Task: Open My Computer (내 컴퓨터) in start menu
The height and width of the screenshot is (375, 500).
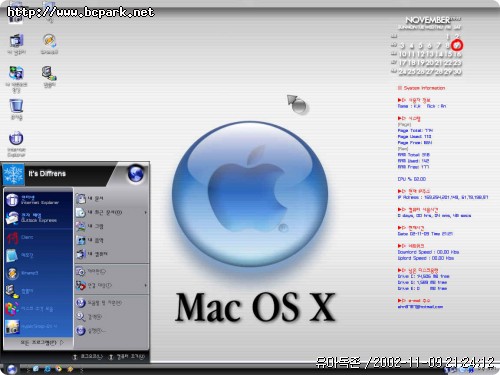Action: click(111, 254)
